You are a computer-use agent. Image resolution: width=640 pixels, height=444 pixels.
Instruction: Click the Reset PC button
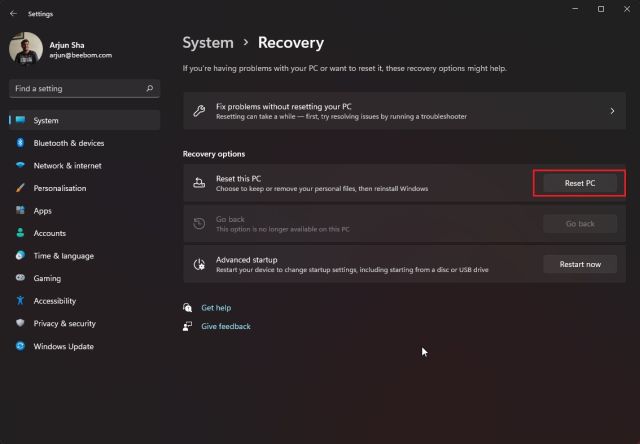580,183
